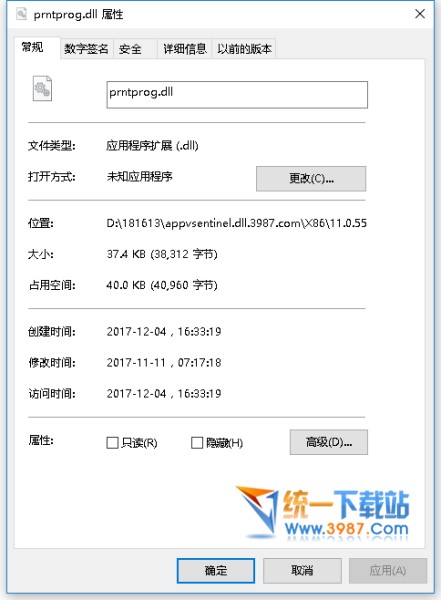Image resolution: width=441 pixels, height=600 pixels.
Task: Click the 应用(A) apply button
Action: (x=388, y=571)
